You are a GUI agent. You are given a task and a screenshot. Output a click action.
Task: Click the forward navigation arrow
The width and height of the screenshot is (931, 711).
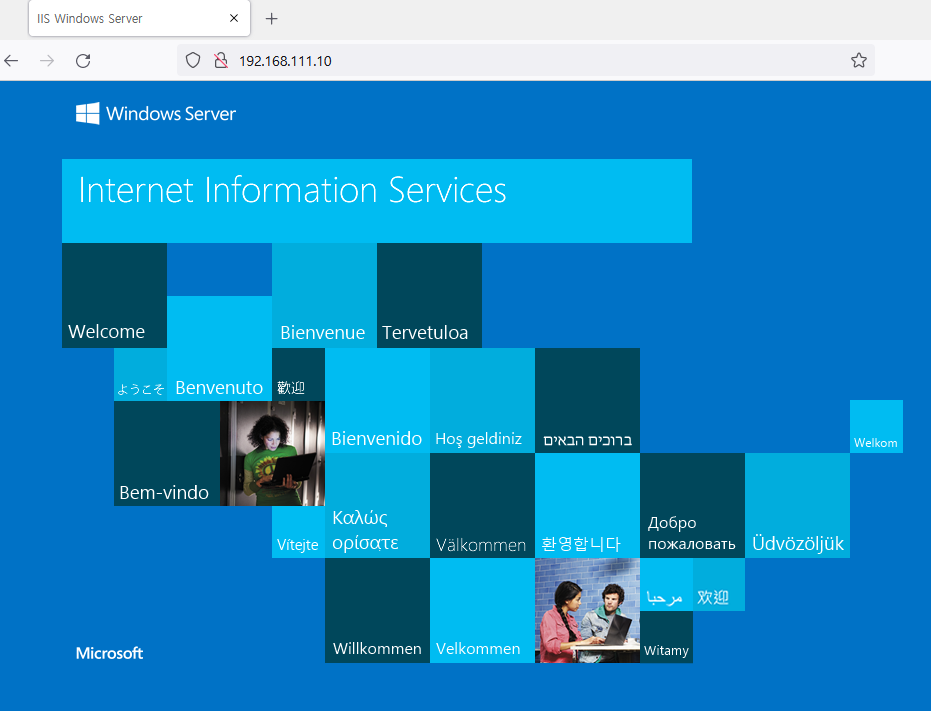(x=47, y=61)
